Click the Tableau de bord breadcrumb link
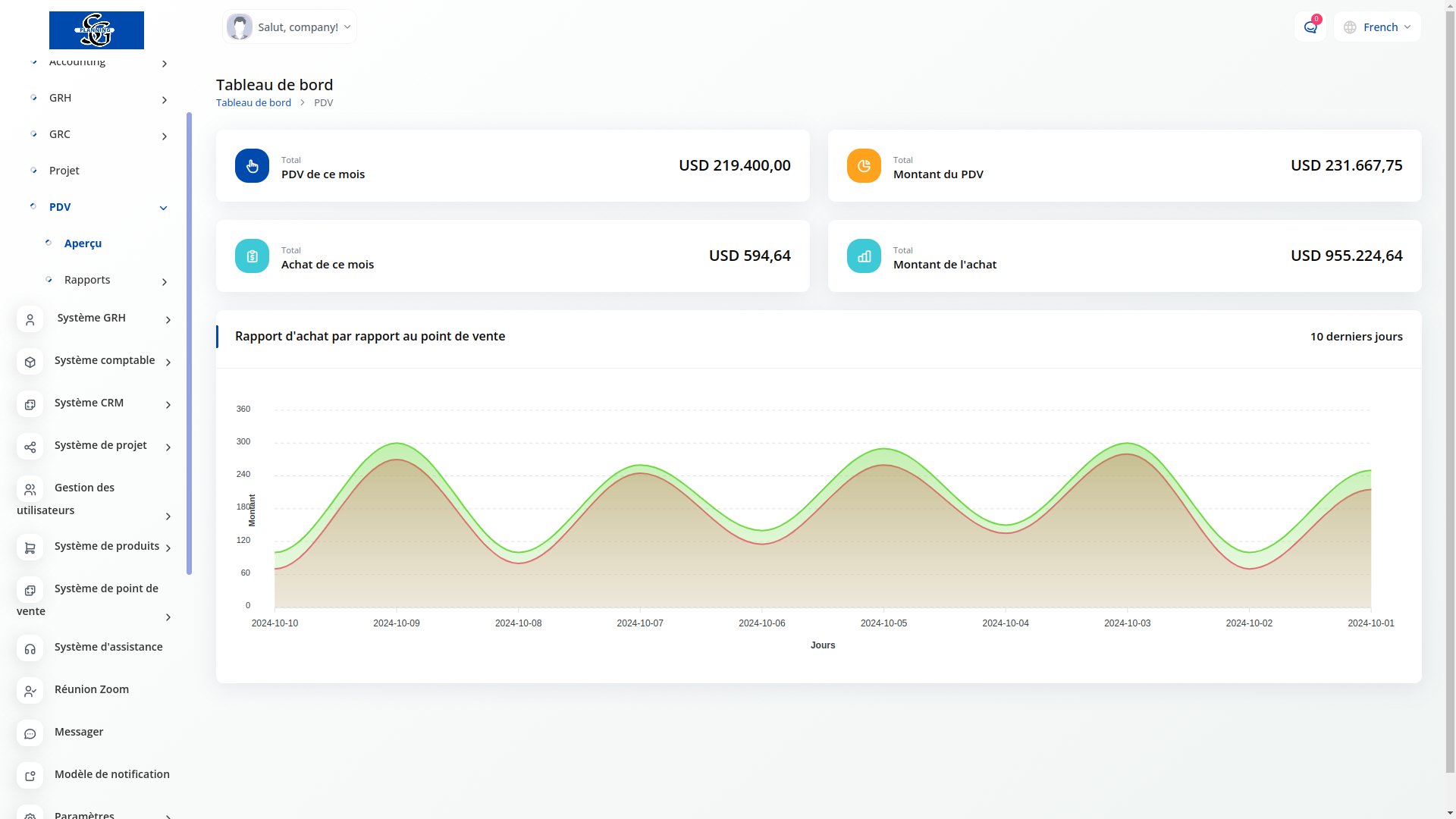The width and height of the screenshot is (1456, 819). [253, 102]
